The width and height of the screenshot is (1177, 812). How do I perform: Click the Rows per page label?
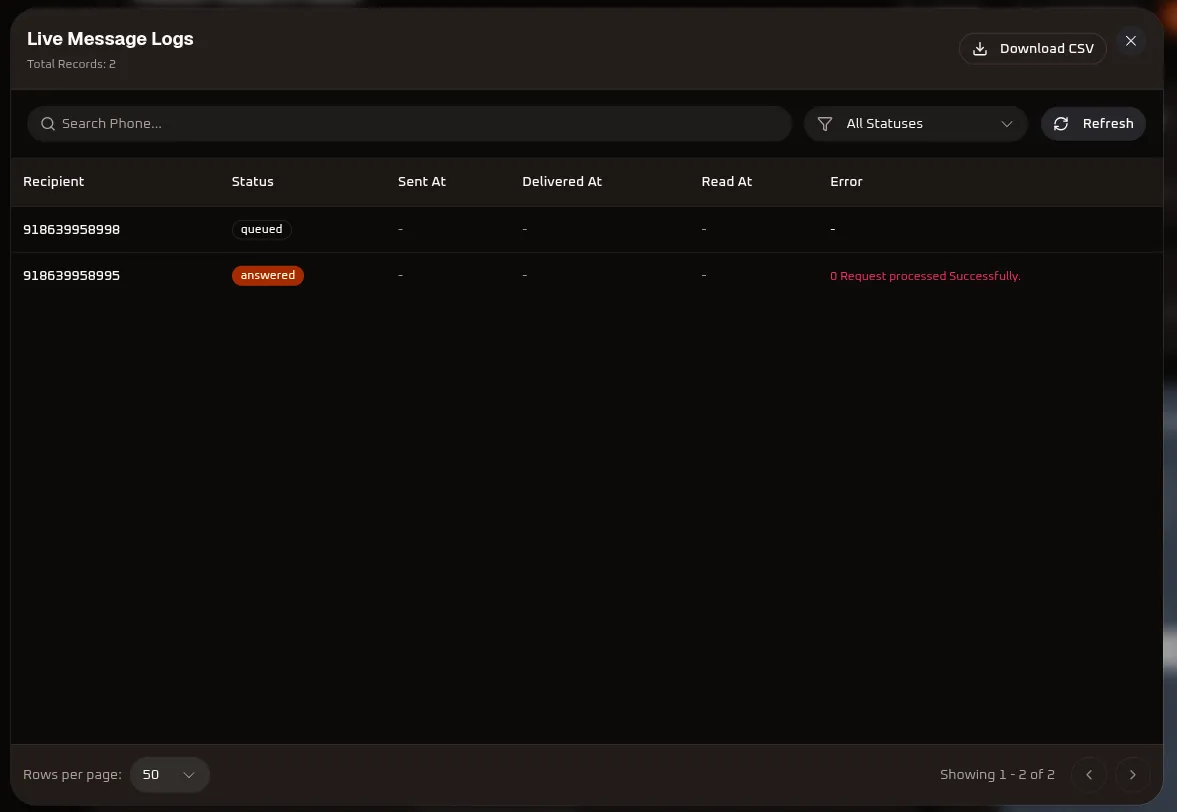[x=72, y=774]
